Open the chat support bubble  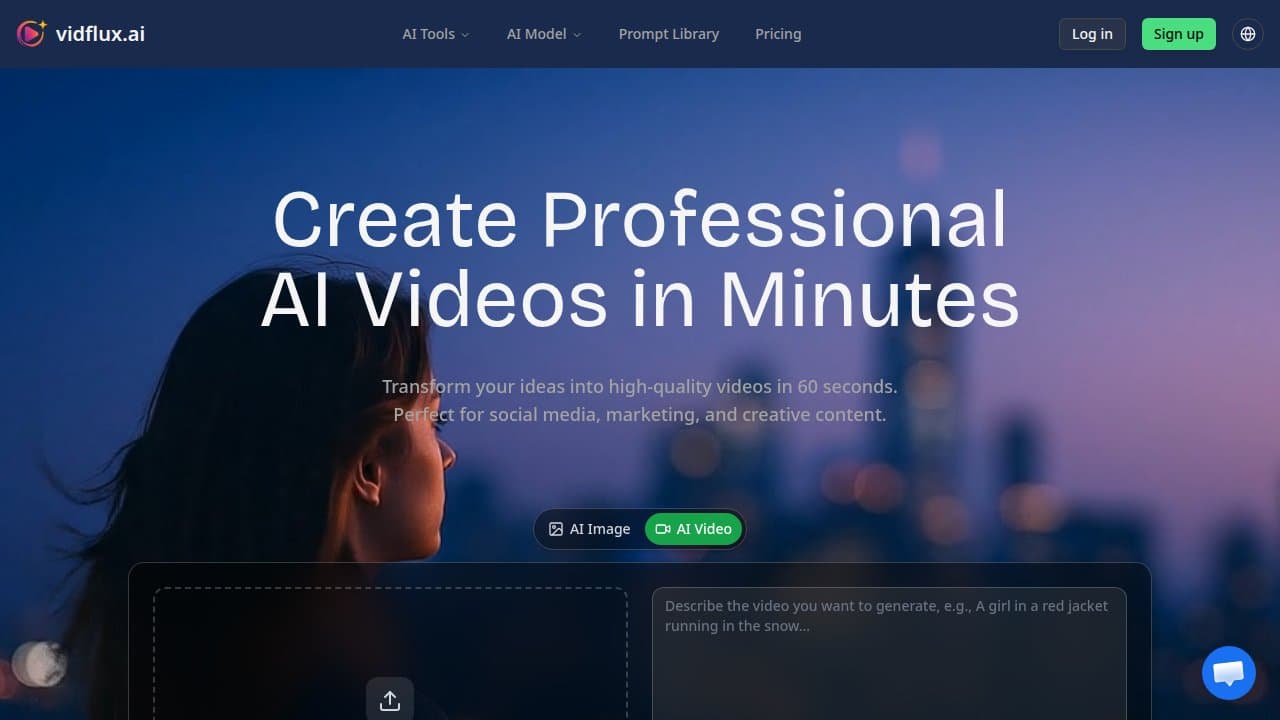tap(1228, 673)
